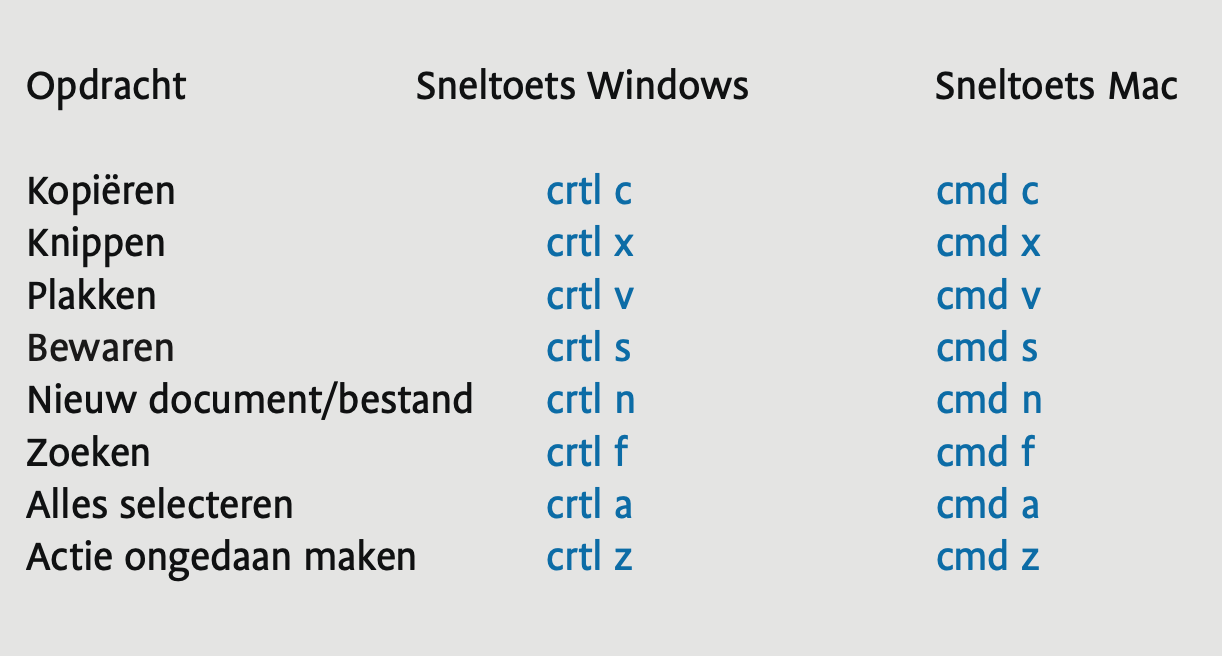The height and width of the screenshot is (656, 1222).
Task: Click the 'crtl x' shortcut text
Action: tap(590, 244)
